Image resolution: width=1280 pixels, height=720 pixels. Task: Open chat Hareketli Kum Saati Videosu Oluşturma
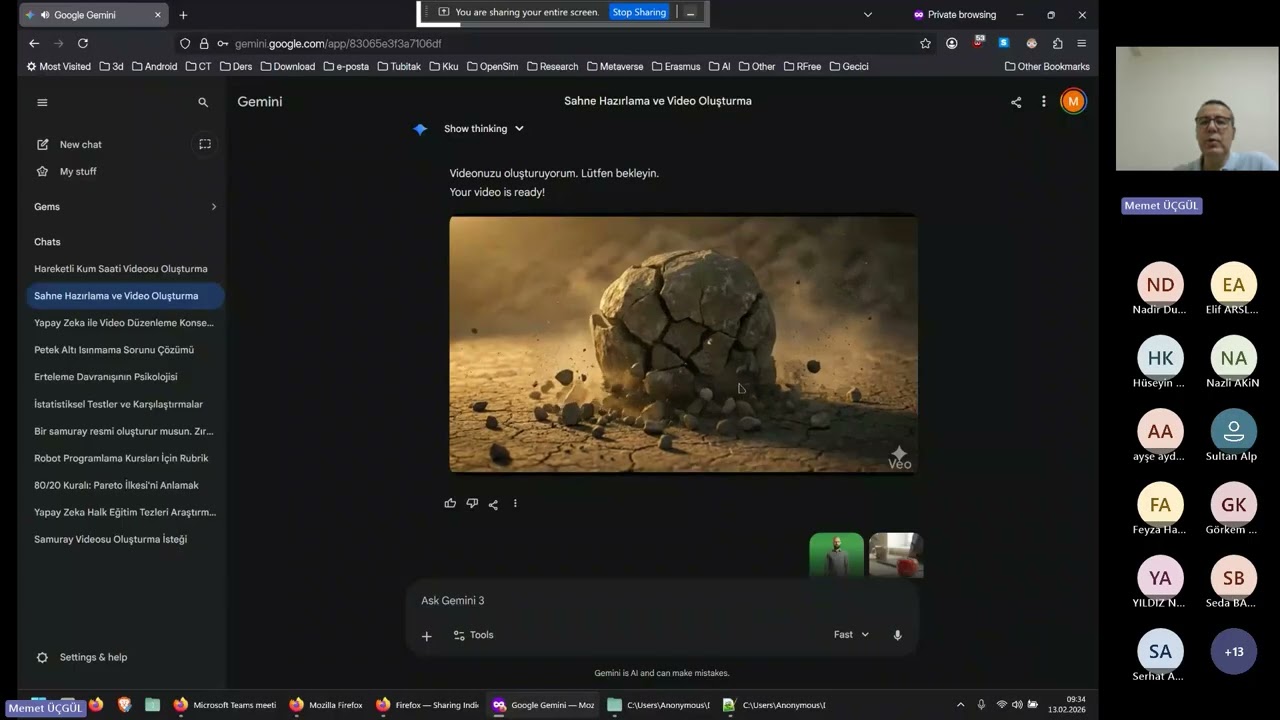point(121,269)
